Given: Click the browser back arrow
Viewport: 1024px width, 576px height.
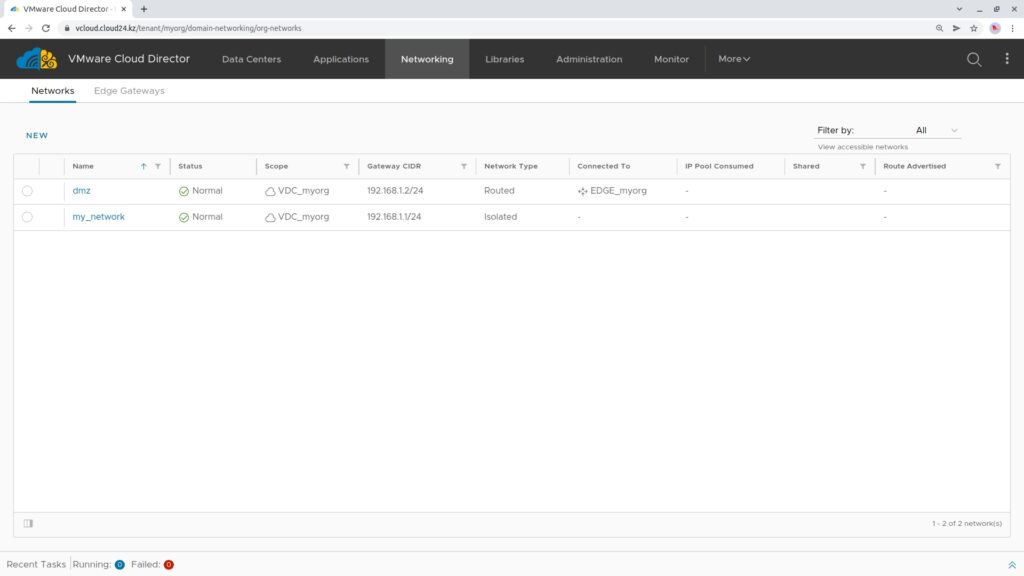Looking at the screenshot, I should point(12,28).
